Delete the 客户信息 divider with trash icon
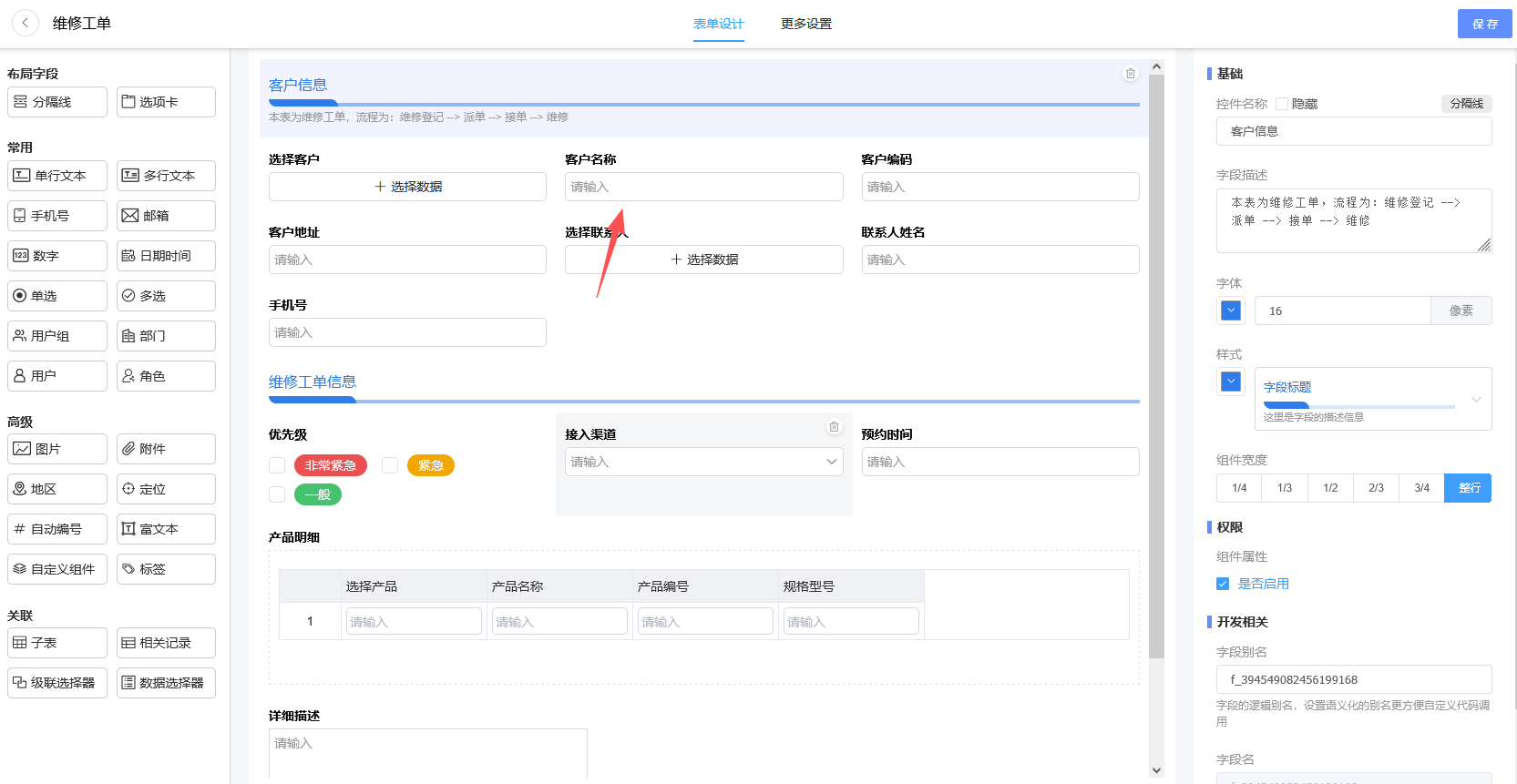Screen dimensions: 1517x784 click(1131, 74)
